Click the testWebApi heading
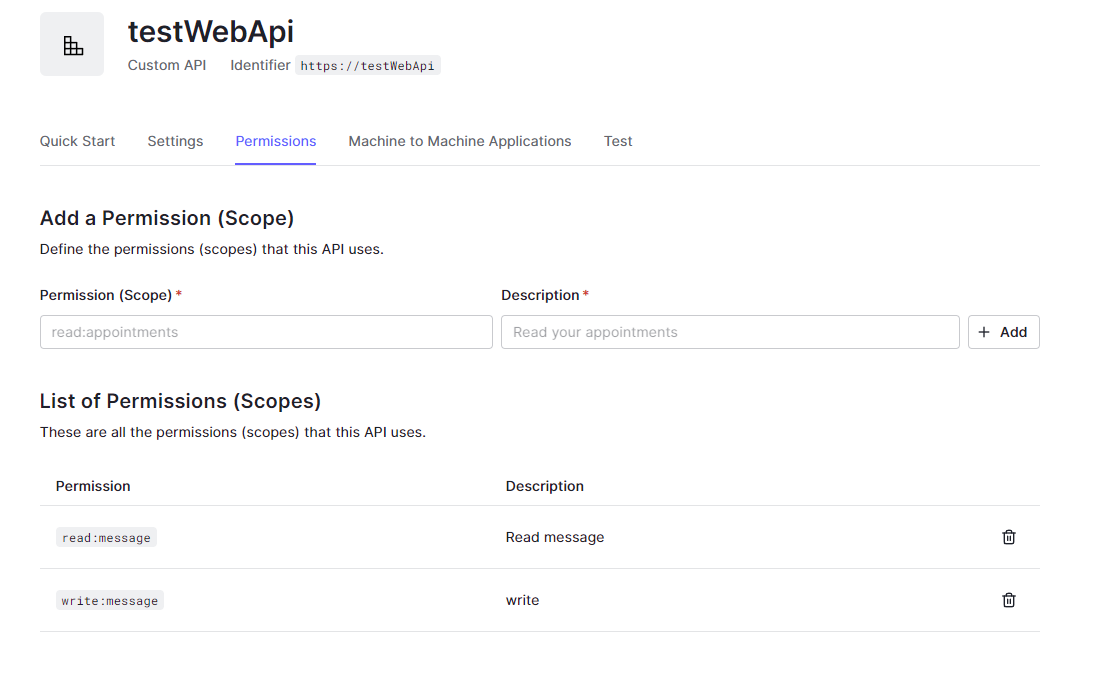Image resolution: width=1103 pixels, height=696 pixels. [x=210, y=31]
